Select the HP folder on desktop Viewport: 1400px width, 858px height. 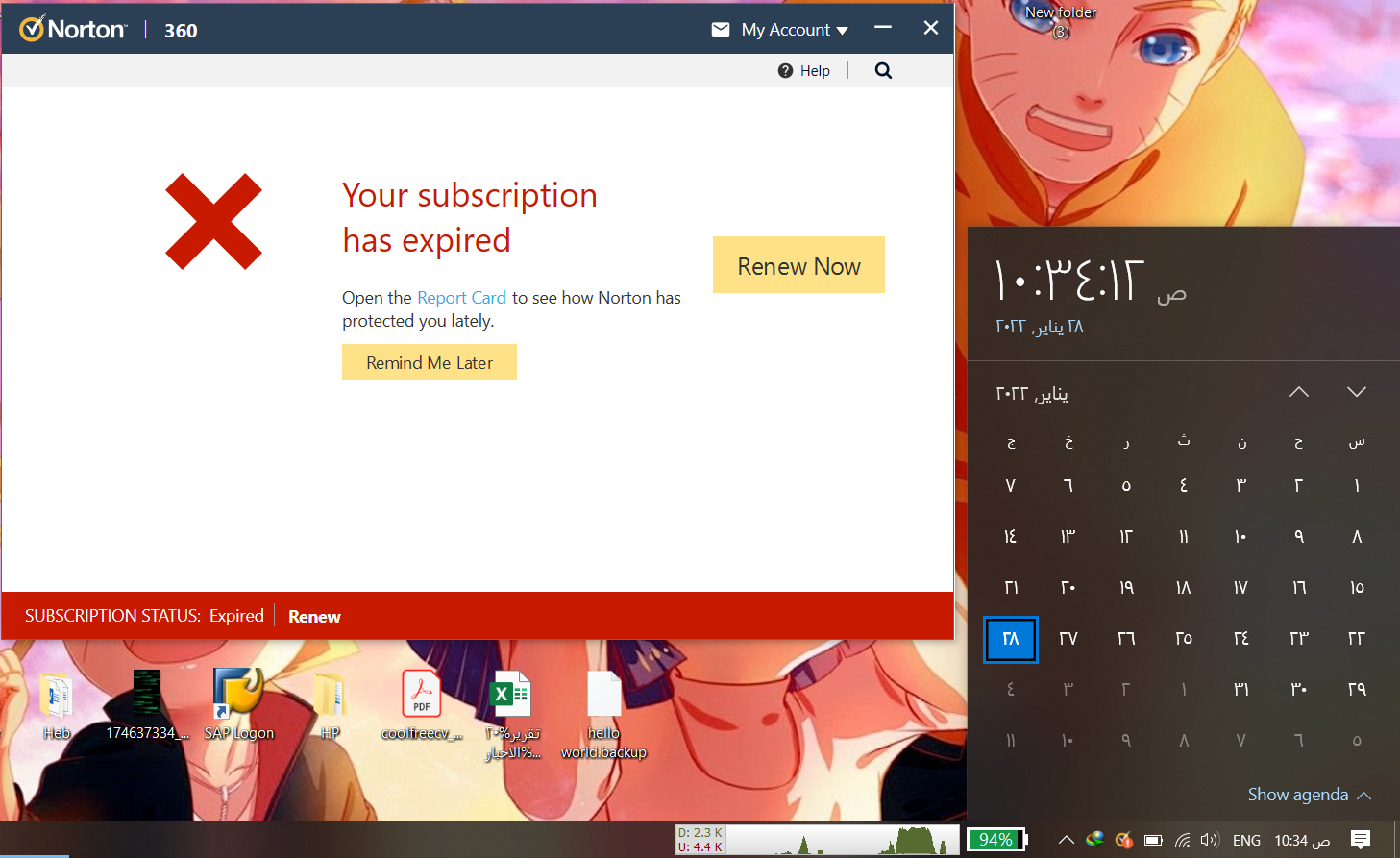330,706
